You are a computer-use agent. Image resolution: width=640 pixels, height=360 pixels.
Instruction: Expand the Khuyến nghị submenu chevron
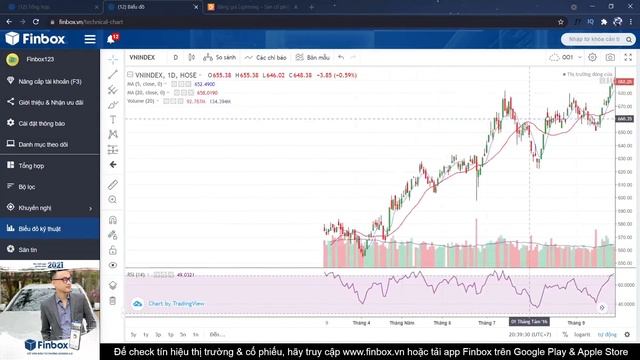click(91, 208)
